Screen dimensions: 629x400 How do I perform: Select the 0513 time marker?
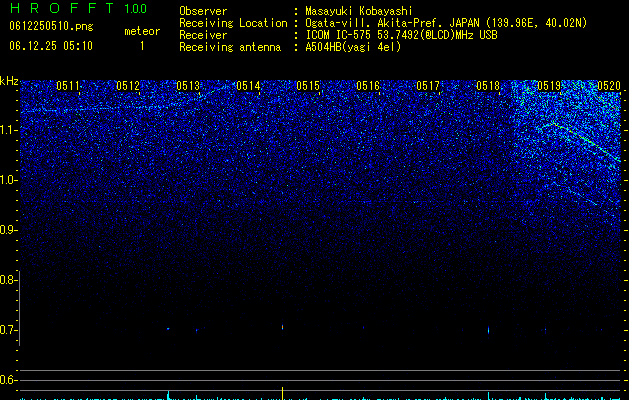tap(188, 86)
